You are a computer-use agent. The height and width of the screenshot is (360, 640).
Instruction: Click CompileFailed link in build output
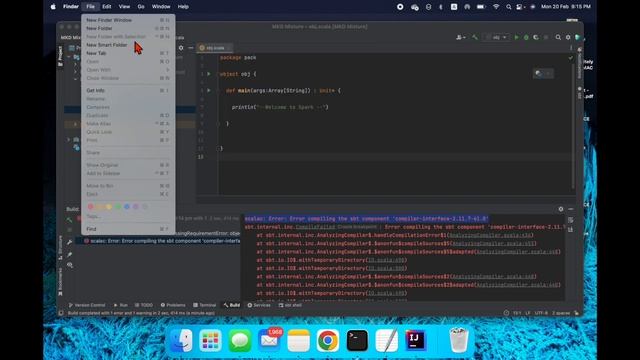click(x=315, y=227)
